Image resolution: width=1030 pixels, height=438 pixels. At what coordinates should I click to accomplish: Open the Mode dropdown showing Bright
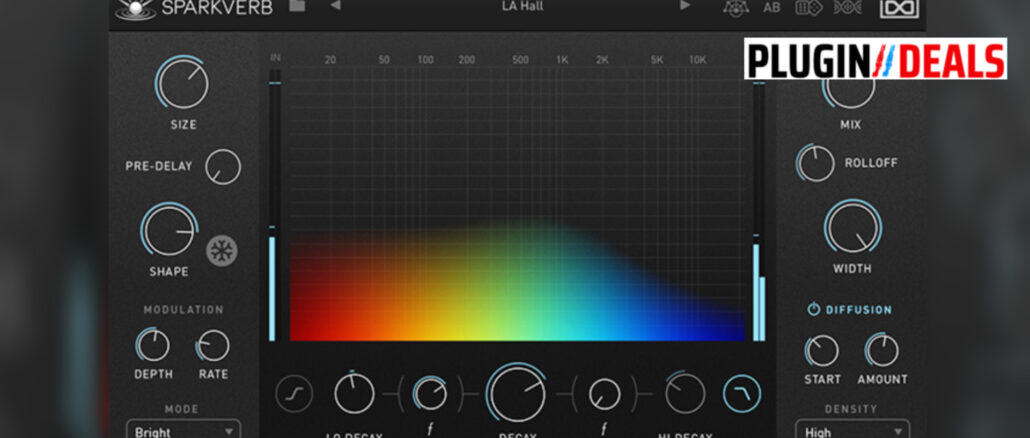coord(183,430)
